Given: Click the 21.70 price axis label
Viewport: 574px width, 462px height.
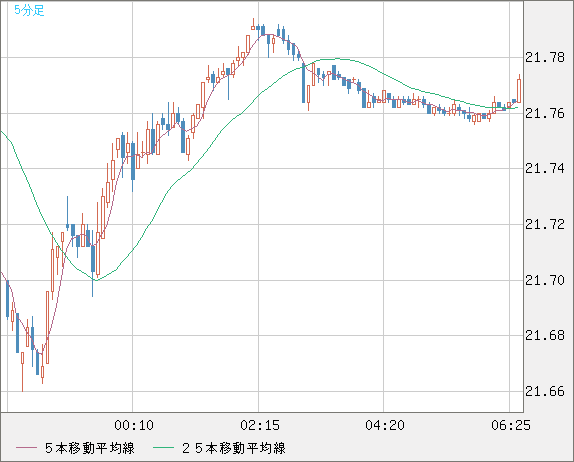Looking at the screenshot, I should point(545,280).
